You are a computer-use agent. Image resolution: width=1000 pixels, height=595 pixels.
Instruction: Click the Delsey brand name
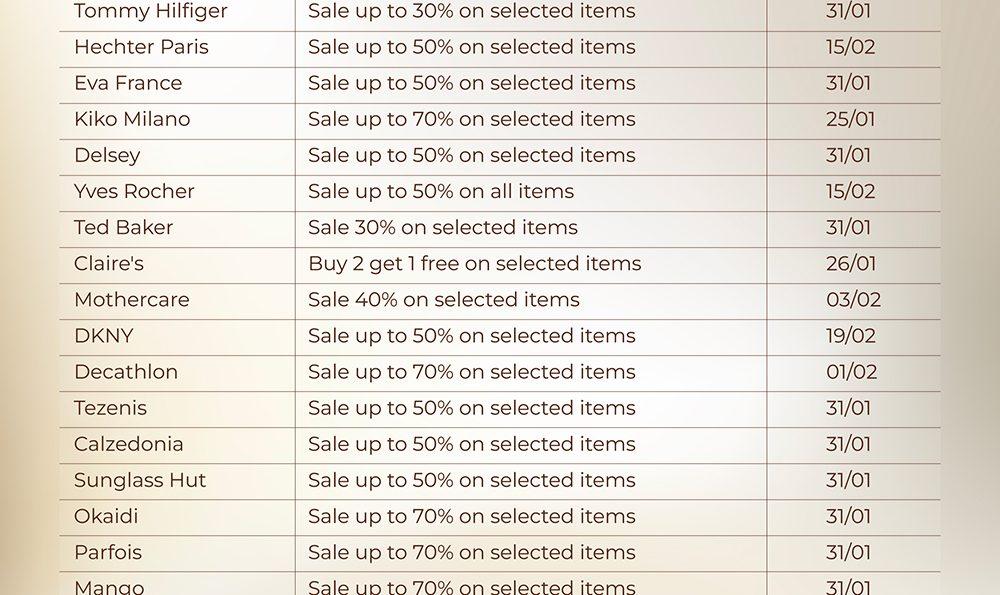pyautogui.click(x=107, y=155)
